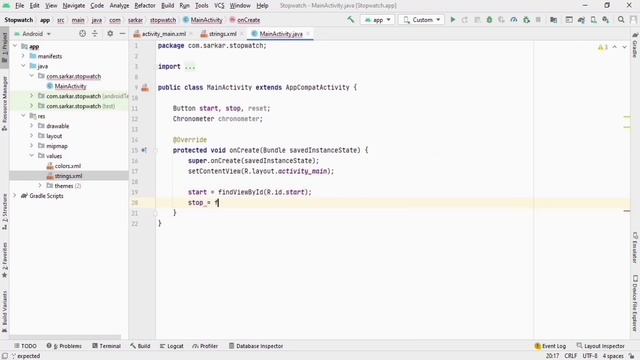Open Device File Explorer side tab

coord(635,303)
